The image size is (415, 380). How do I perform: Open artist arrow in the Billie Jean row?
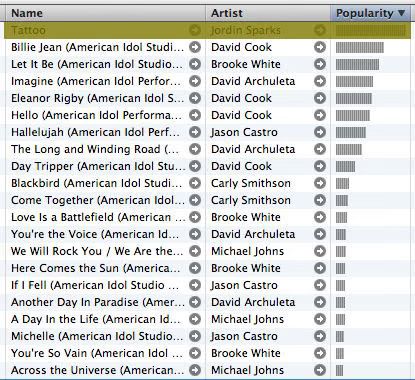tap(320, 47)
